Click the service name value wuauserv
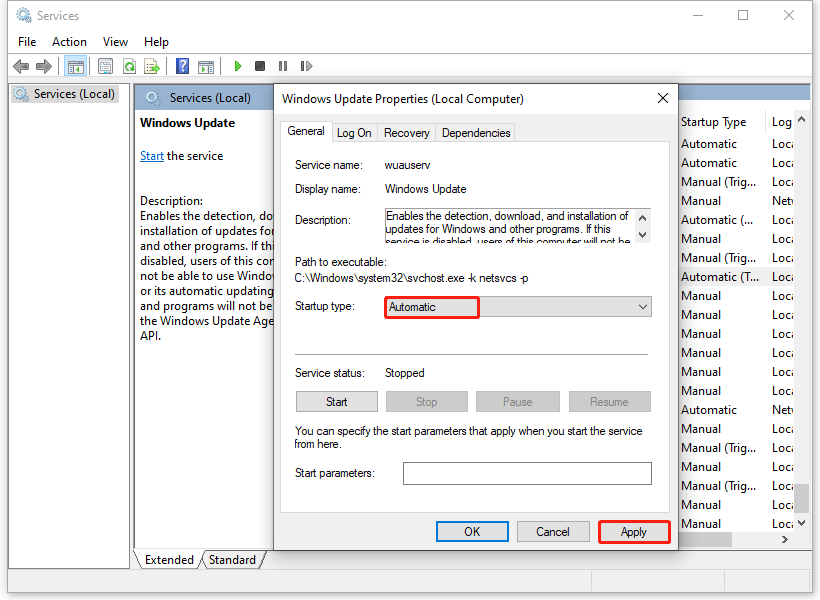Image resolution: width=820 pixels, height=600 pixels. point(407,165)
